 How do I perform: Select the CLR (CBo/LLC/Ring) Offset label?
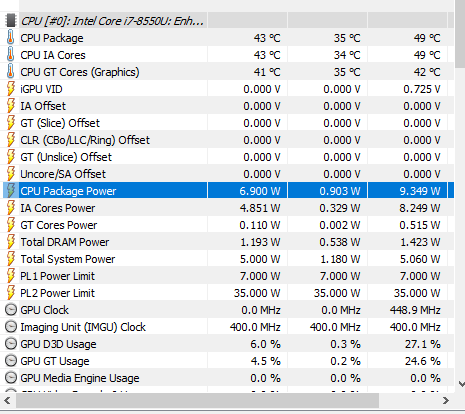point(85,140)
